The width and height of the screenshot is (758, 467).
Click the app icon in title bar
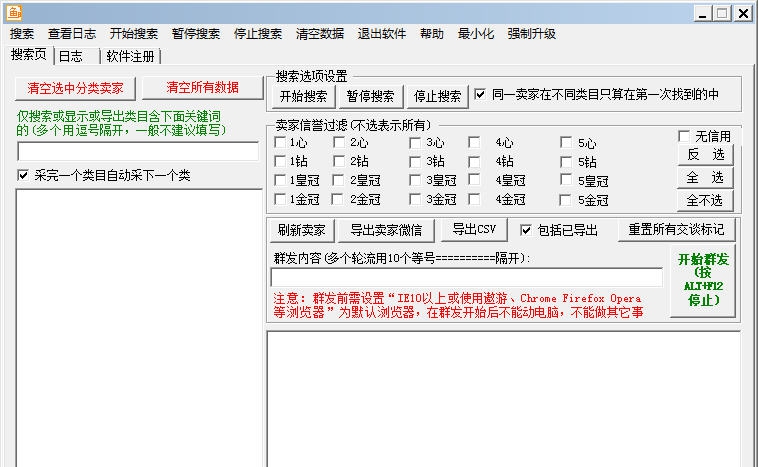click(x=14, y=13)
